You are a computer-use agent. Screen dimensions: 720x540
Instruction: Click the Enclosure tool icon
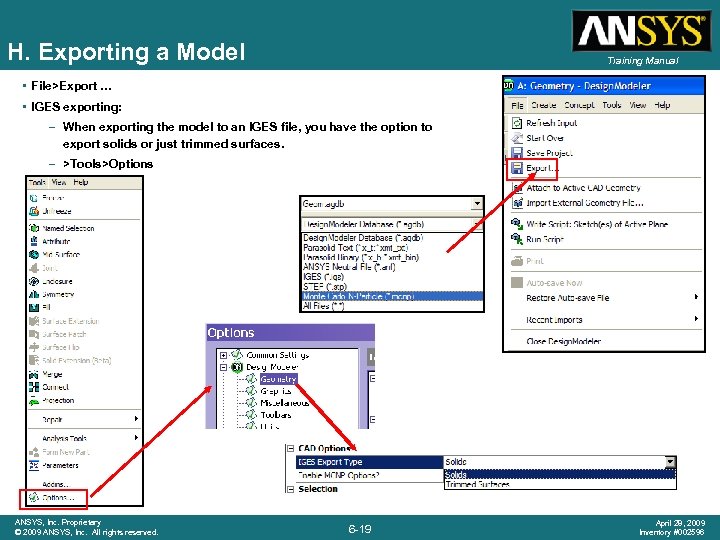click(34, 281)
